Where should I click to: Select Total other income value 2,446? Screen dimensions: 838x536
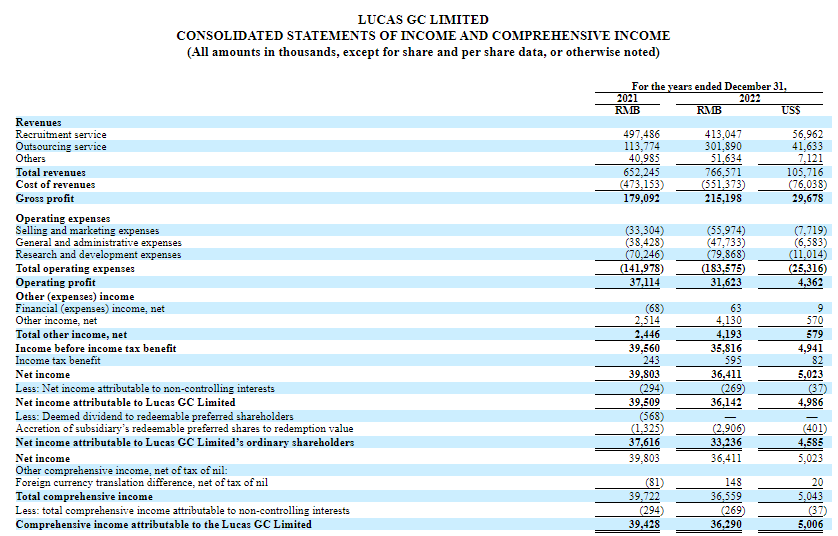coord(647,335)
